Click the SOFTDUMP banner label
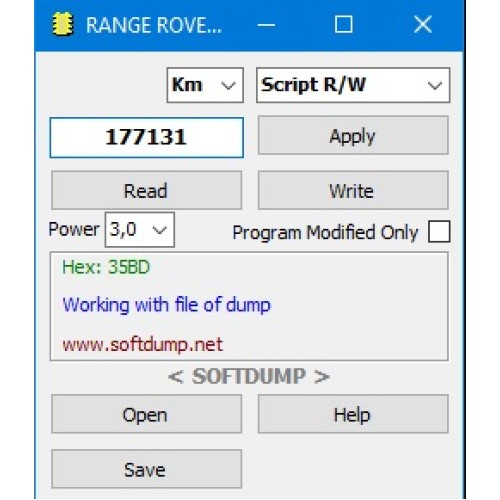Screen dimensions: 500x500 pos(249,376)
